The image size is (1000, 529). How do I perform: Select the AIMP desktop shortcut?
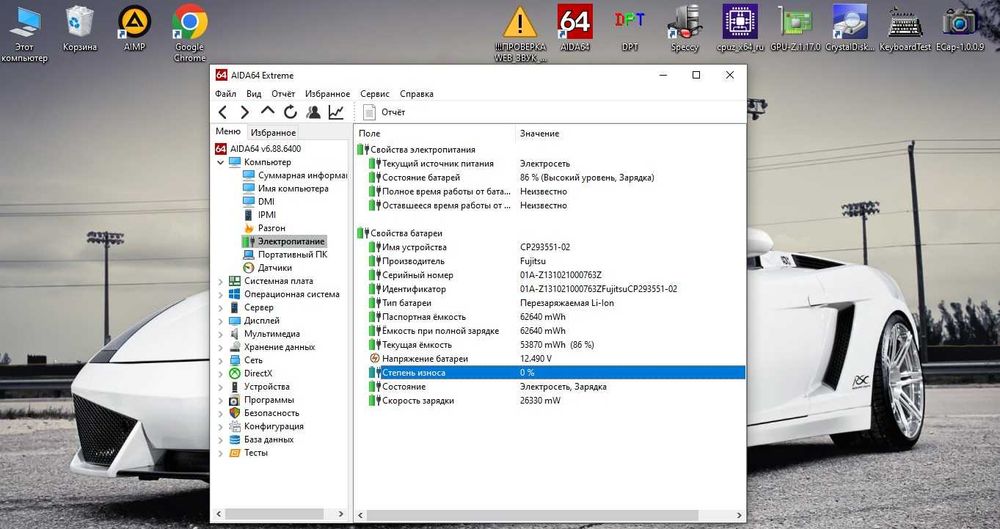click(x=135, y=29)
